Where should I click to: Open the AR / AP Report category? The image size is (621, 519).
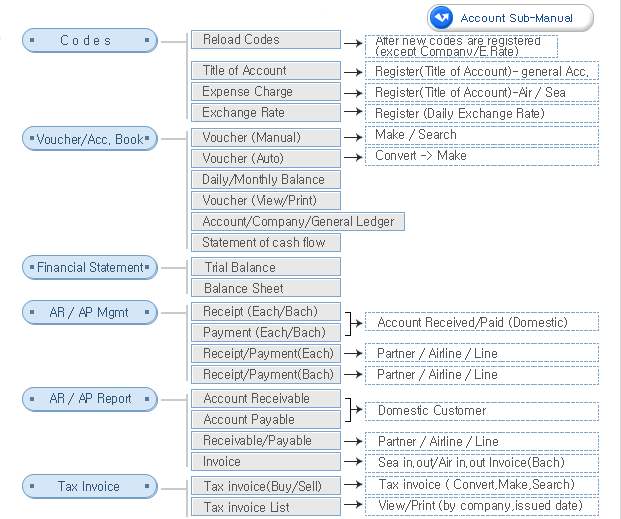click(x=90, y=398)
